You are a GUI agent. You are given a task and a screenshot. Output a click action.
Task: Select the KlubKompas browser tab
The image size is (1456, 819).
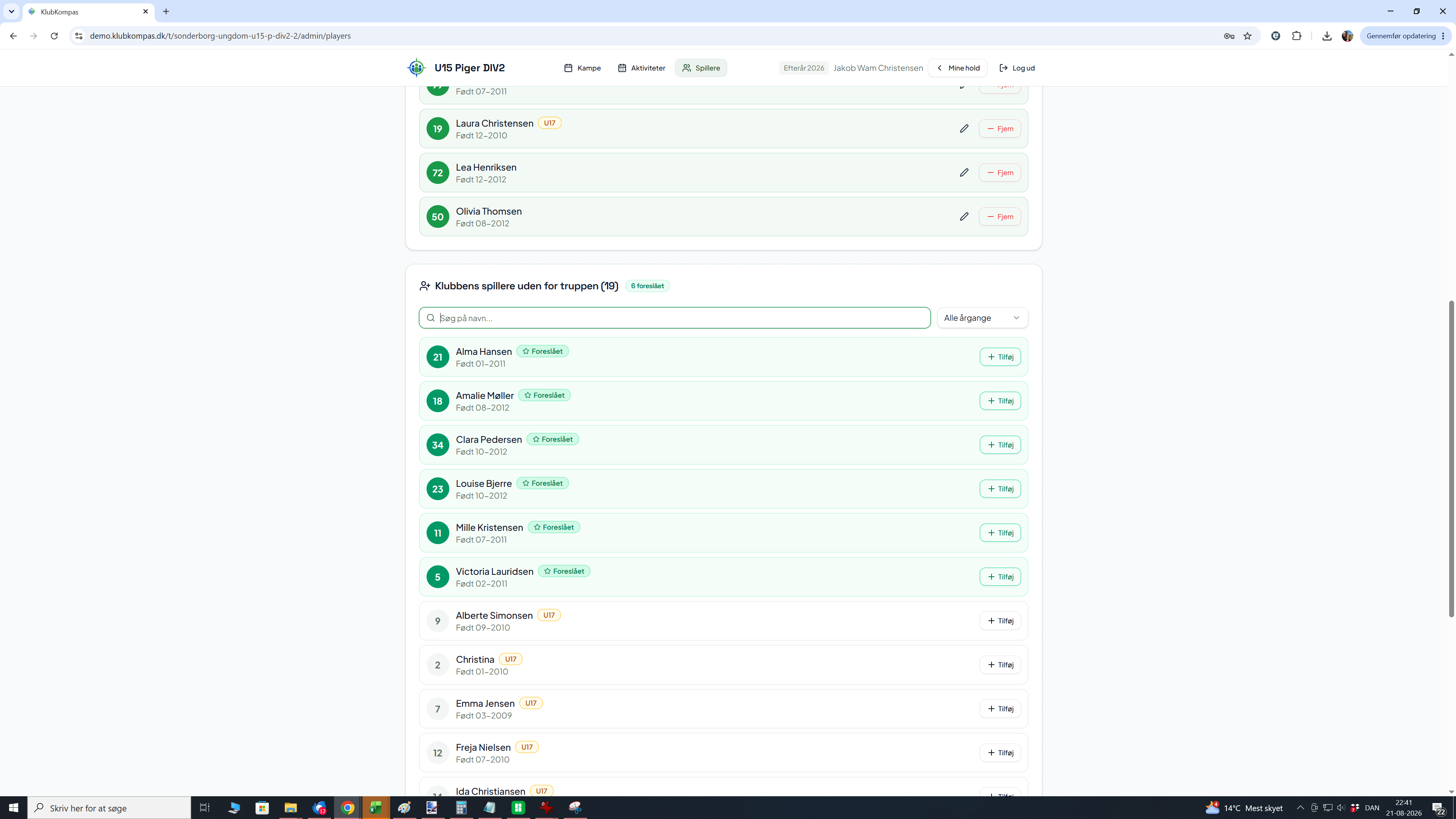click(88, 12)
